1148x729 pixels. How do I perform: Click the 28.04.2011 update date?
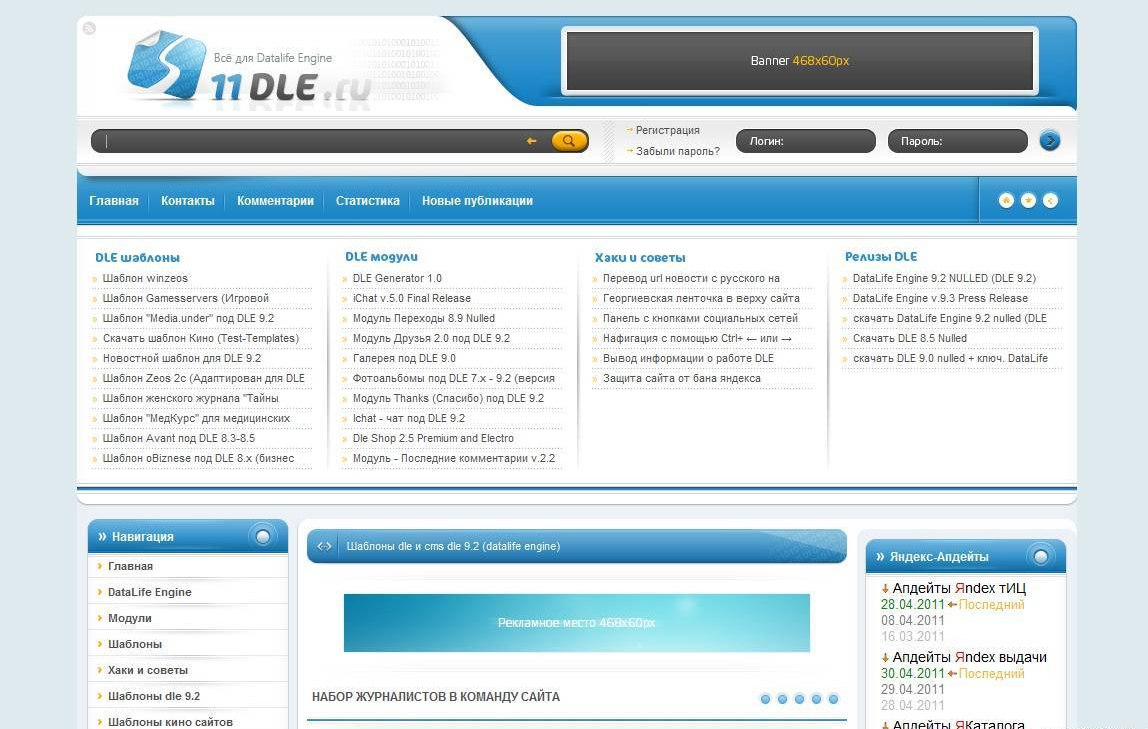(x=912, y=605)
